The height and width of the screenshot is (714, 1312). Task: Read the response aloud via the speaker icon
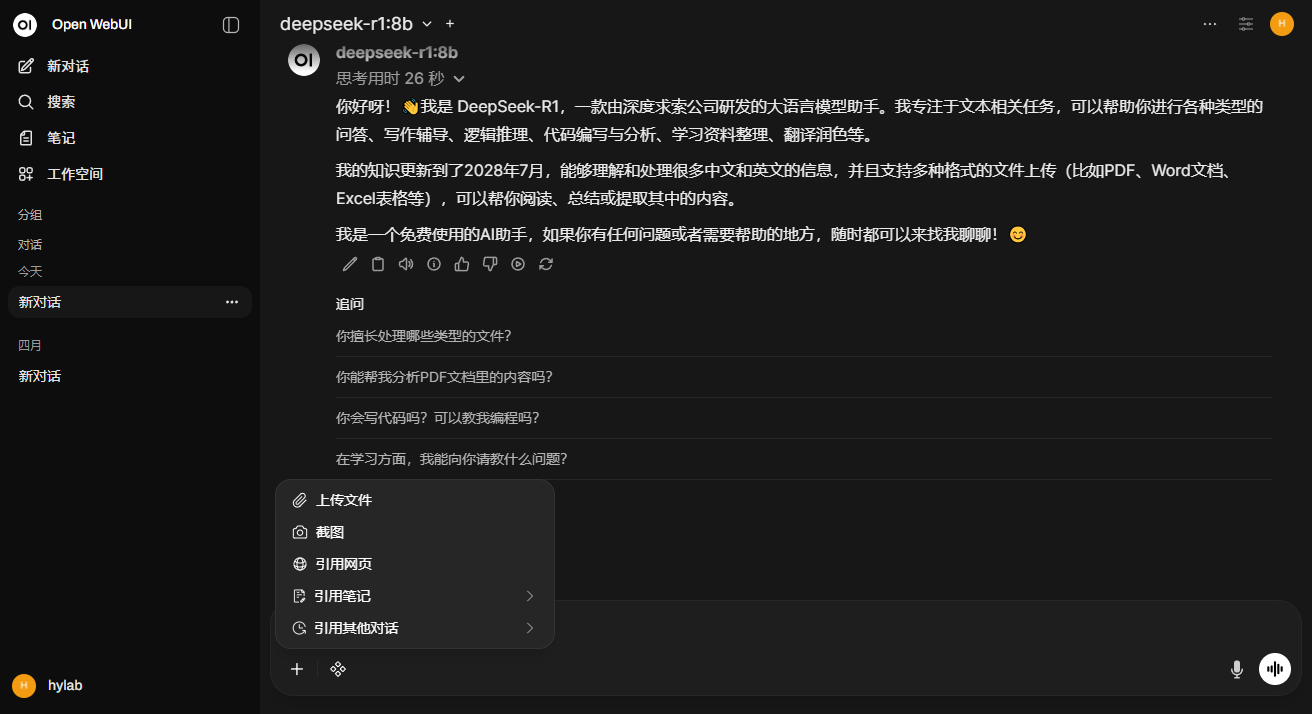405,264
